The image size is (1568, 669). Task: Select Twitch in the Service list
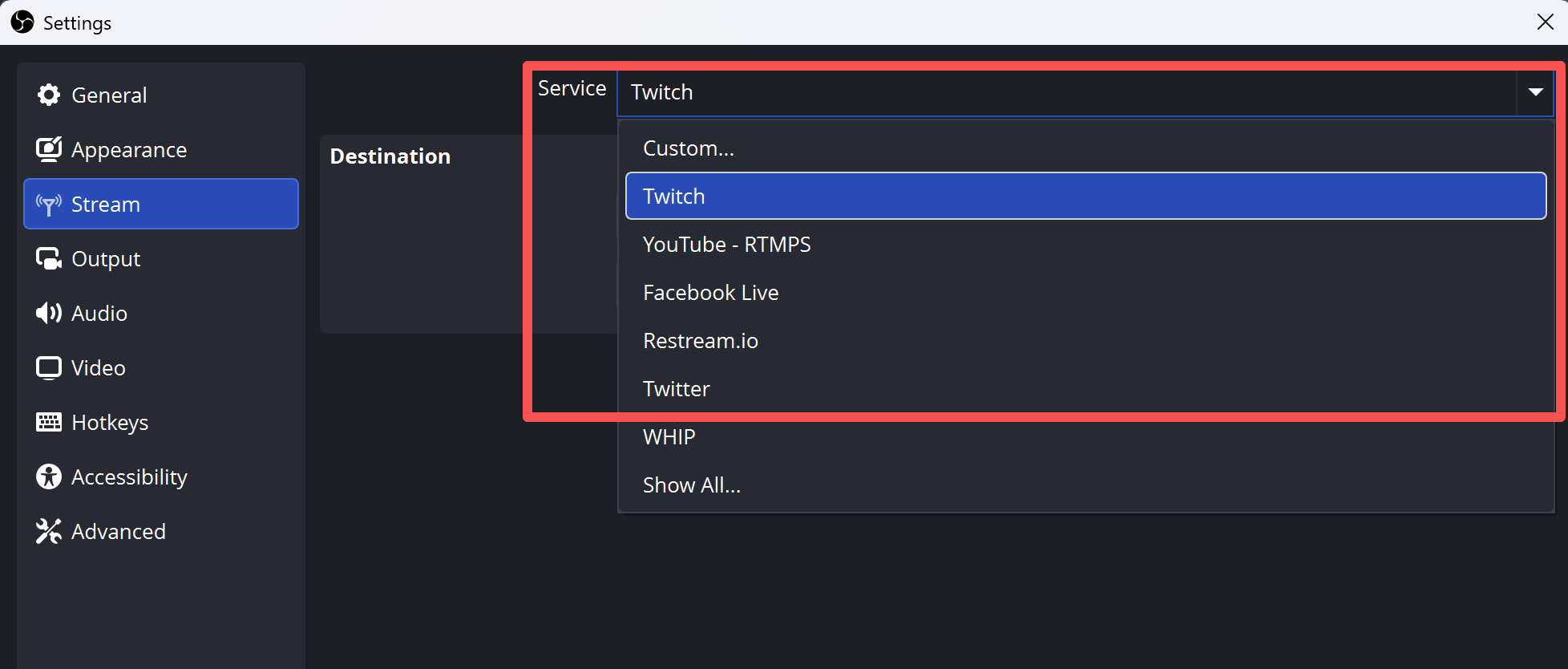tap(1085, 196)
